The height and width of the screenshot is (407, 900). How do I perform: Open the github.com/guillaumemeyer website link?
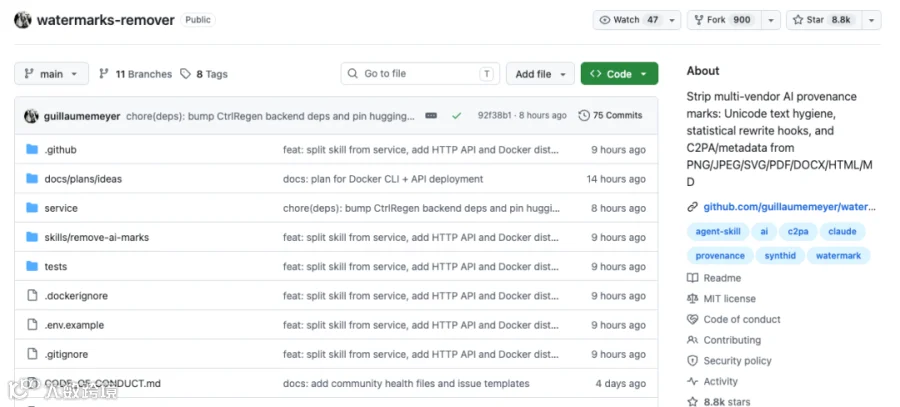[789, 207]
